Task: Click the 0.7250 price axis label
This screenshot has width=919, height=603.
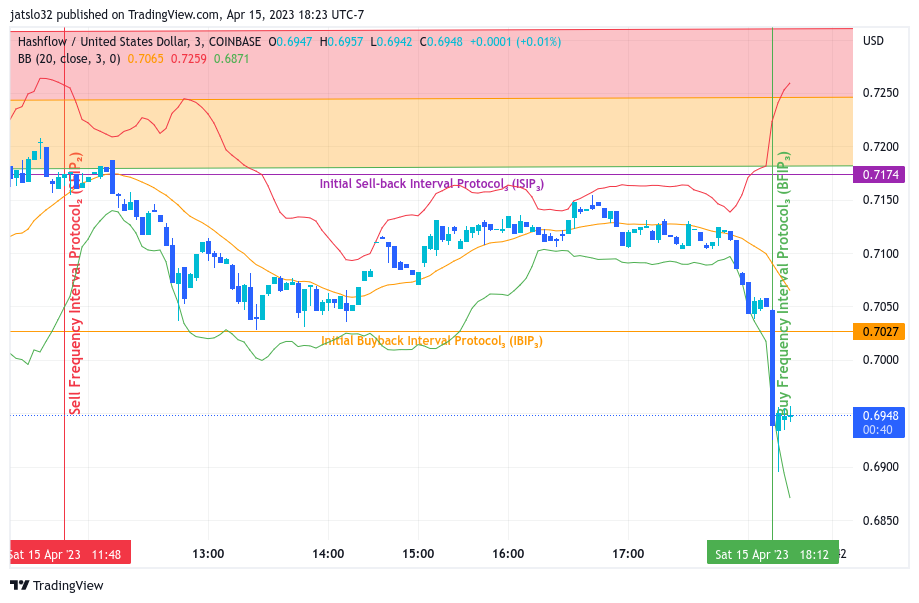Action: tap(881, 93)
